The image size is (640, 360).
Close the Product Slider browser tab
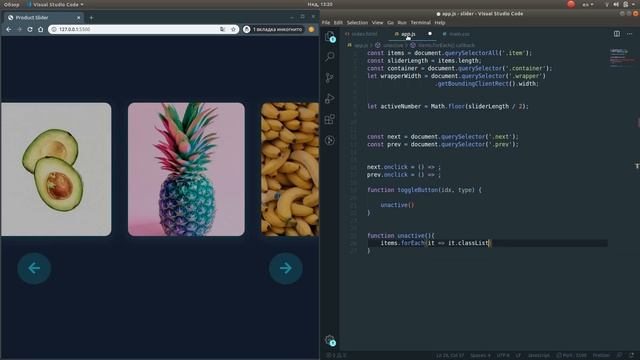(x=78, y=18)
